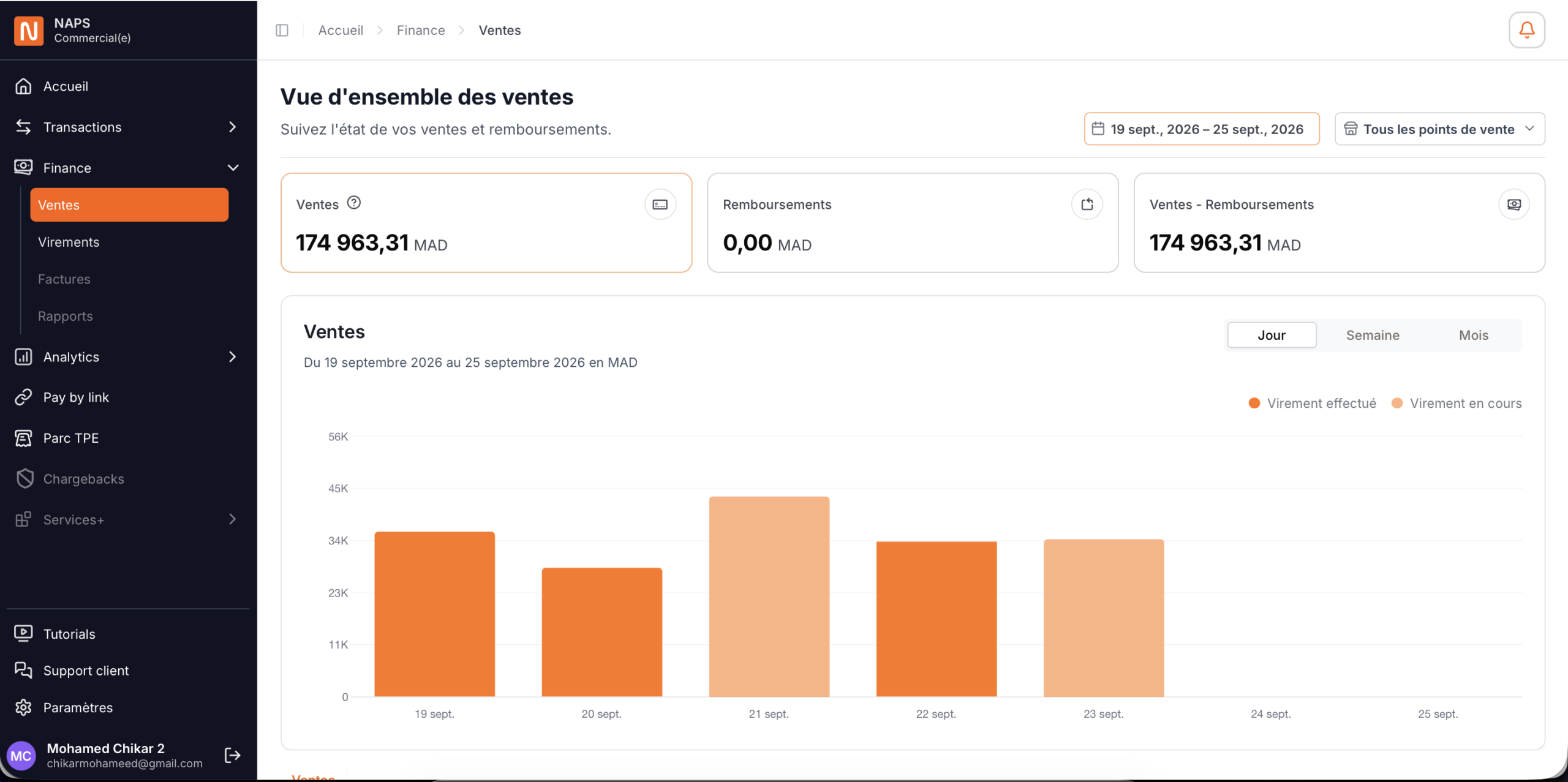The image size is (1568, 782).
Task: Switch chart to Mois view
Action: pos(1473,335)
